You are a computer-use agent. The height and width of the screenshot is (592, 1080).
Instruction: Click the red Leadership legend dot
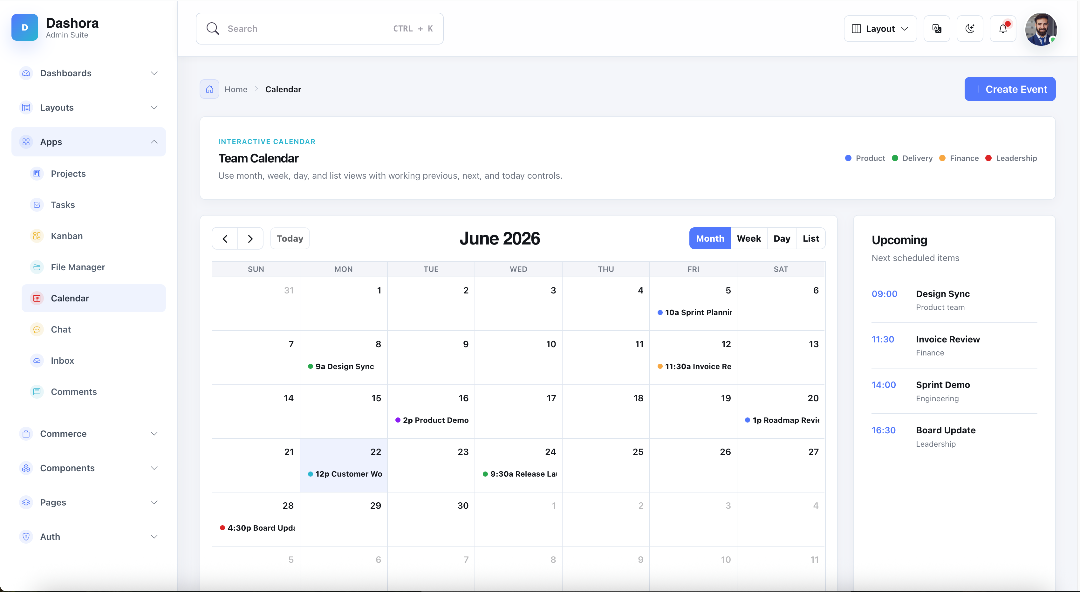[988, 159]
